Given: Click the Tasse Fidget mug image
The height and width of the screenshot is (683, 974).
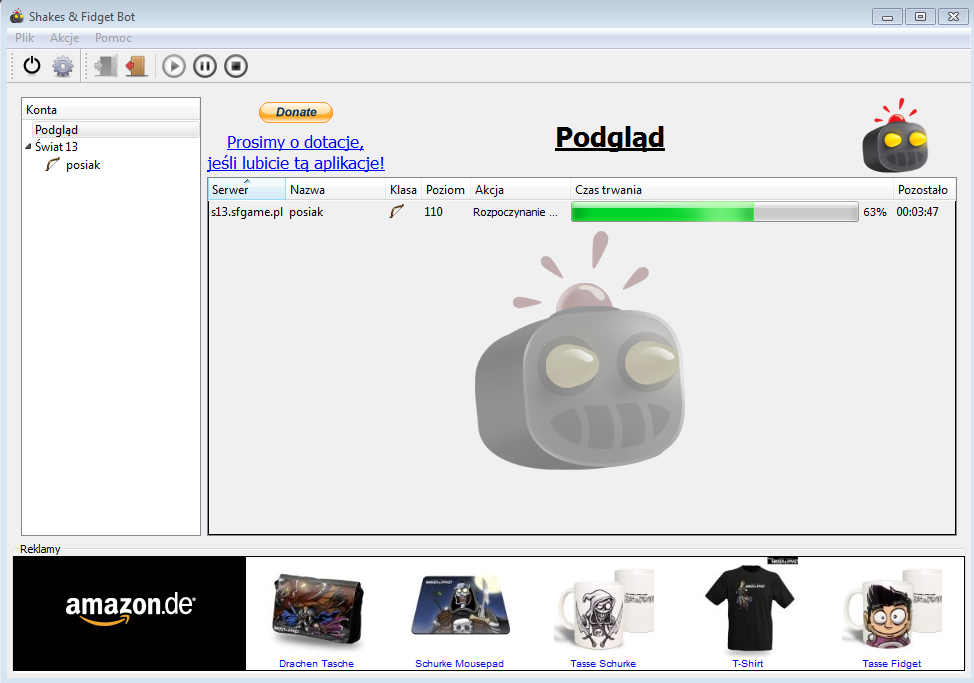Looking at the screenshot, I should pyautogui.click(x=892, y=610).
